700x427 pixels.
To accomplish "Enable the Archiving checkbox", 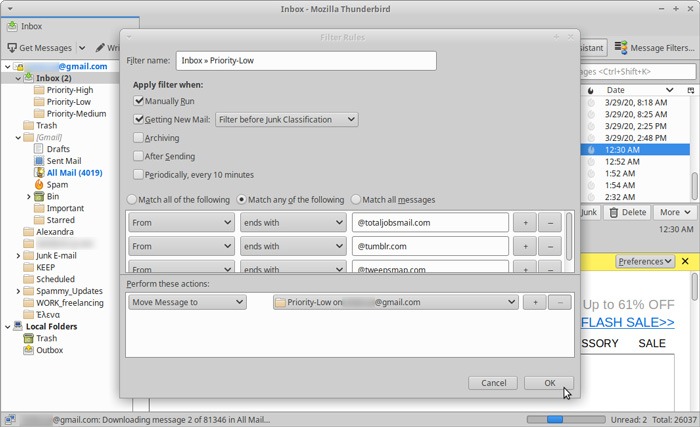I will pyautogui.click(x=138, y=138).
